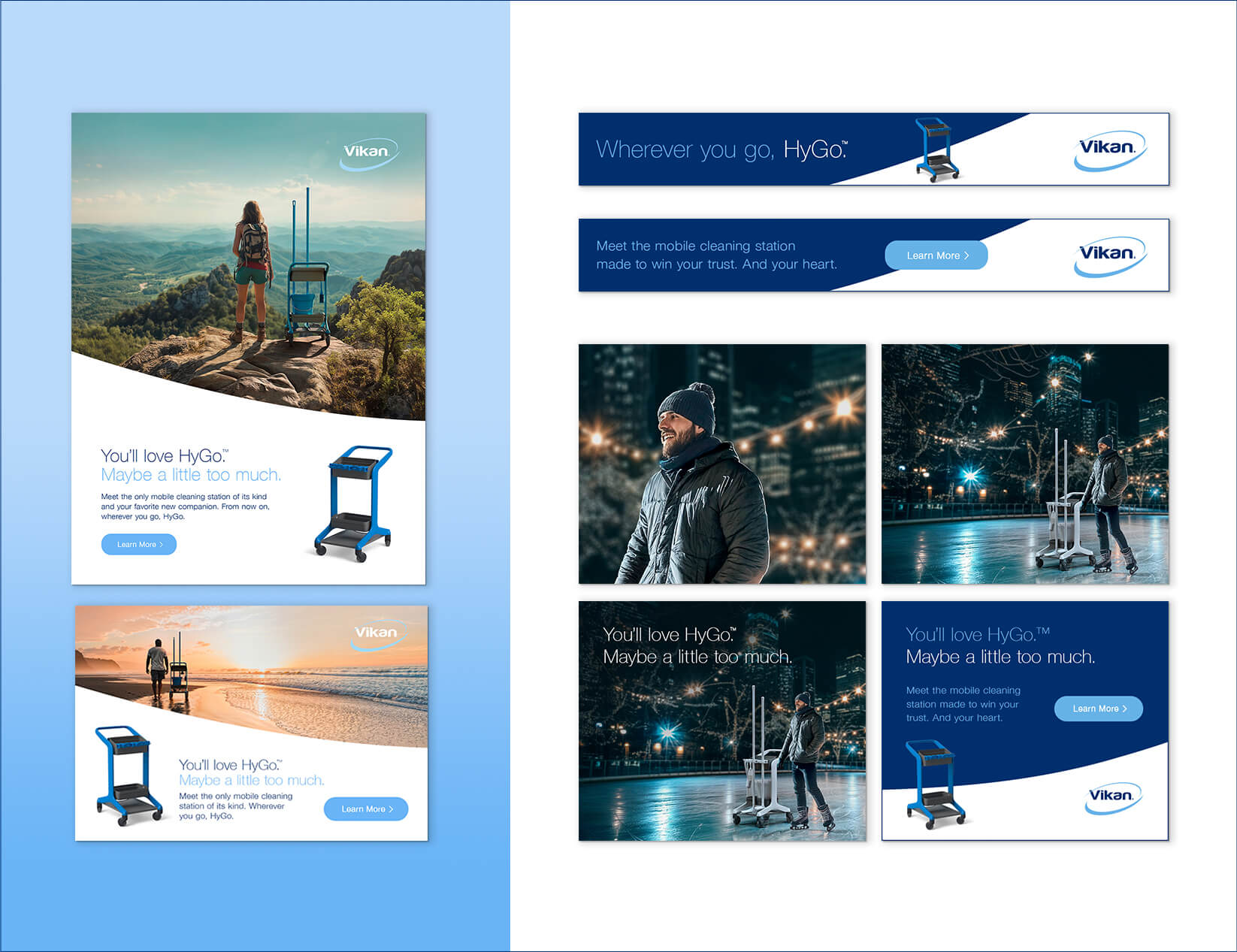The image size is (1237, 952).
Task: Click 'You'll love HyGo' headline in dark blue square ad
Action: [x=978, y=635]
